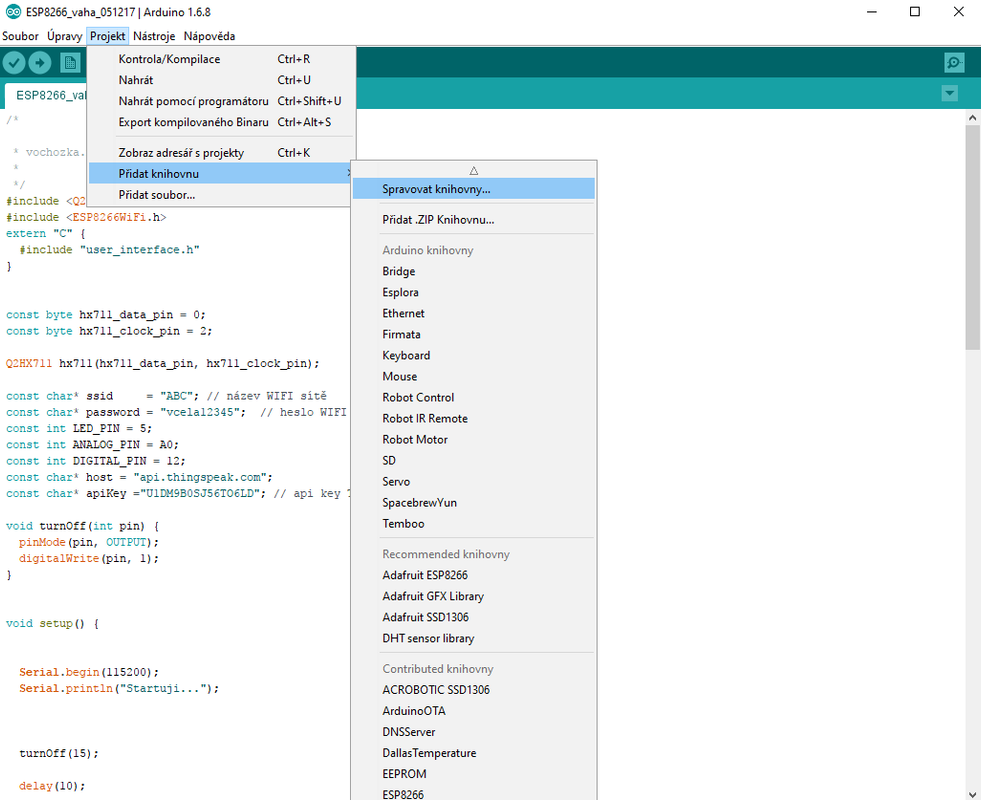Expand the Přidat knihovnu submenu arrow
The width and height of the screenshot is (981, 800).
point(348,173)
